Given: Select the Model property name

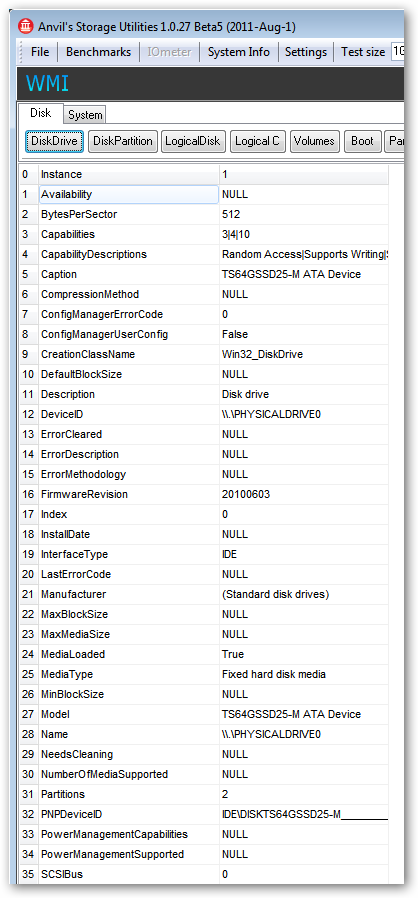Looking at the screenshot, I should (55, 714).
